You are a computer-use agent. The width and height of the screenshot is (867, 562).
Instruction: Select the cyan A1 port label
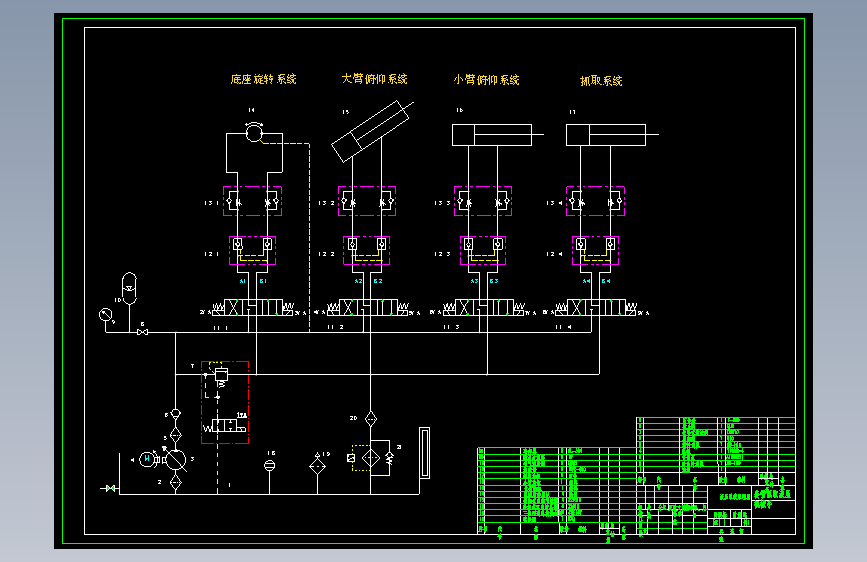pyautogui.click(x=243, y=281)
